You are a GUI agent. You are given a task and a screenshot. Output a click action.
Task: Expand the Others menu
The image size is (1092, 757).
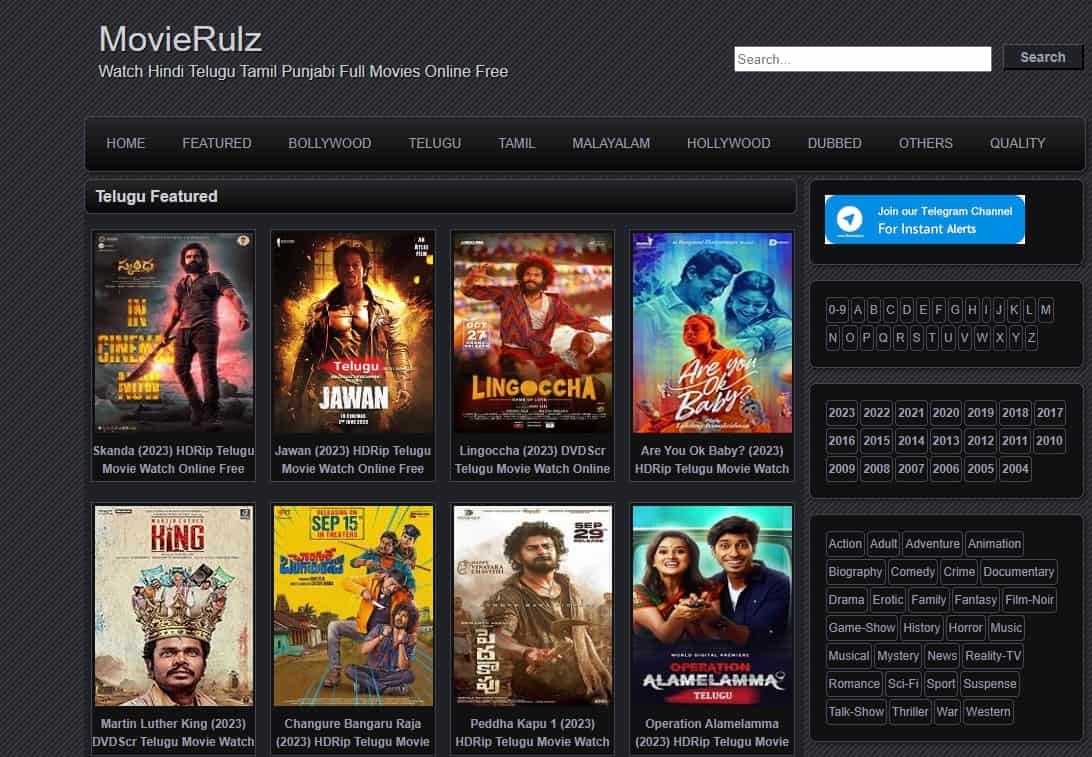[x=925, y=143]
